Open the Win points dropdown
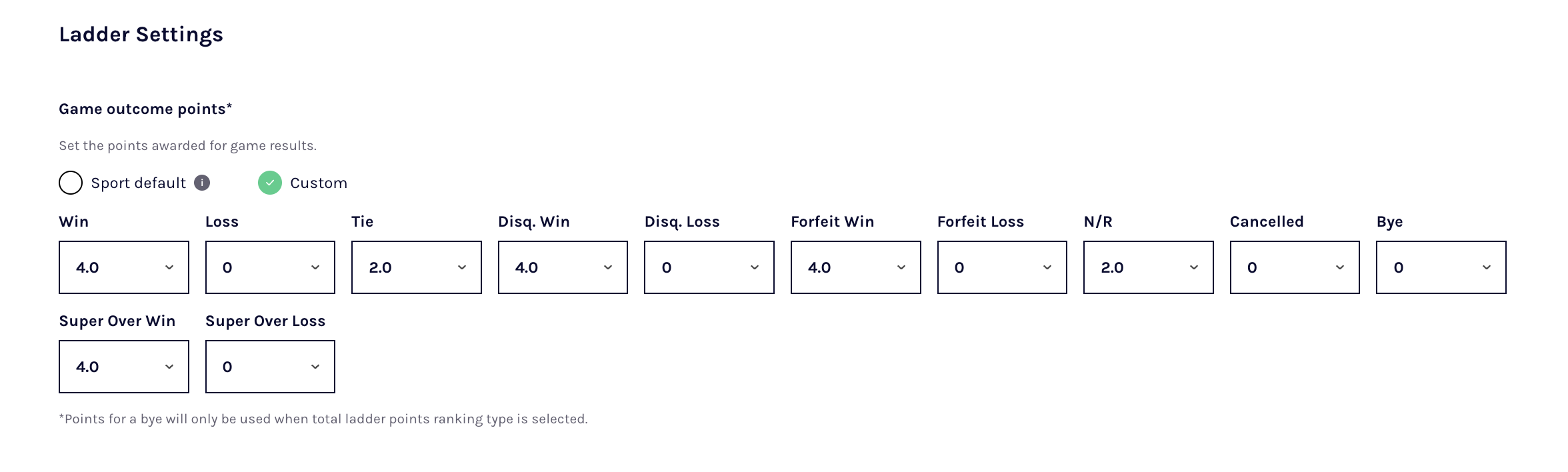This screenshot has height=472, width=1568. [123, 267]
